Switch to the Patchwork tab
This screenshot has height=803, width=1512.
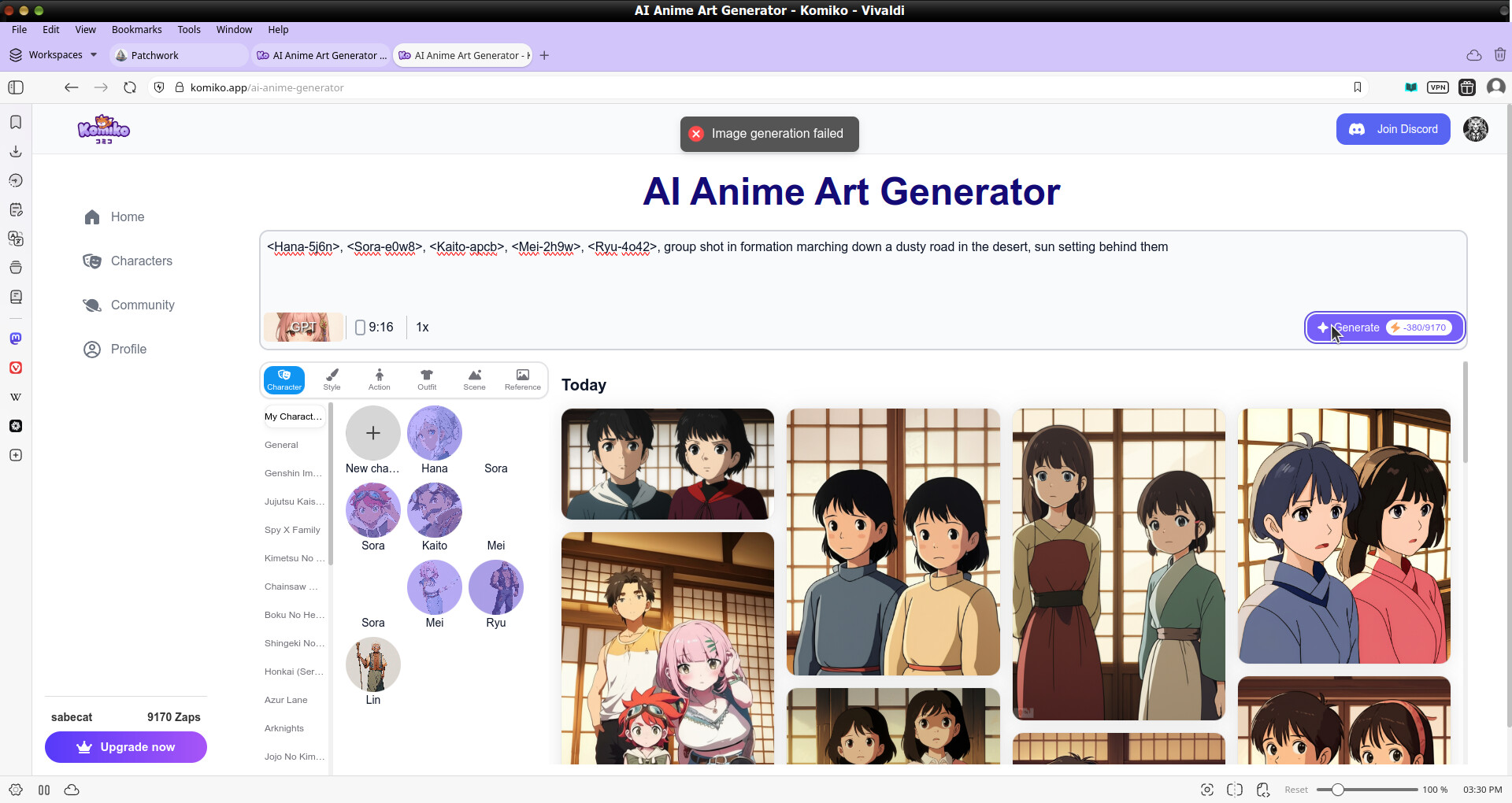[179, 55]
